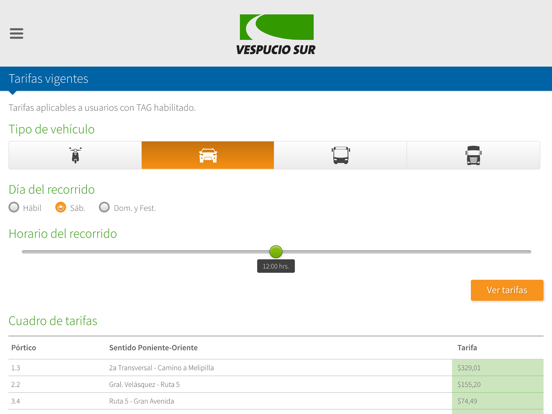This screenshot has height=414, width=552.
Task: Click the Sentido Poniente-Oriente column header
Action: click(x=153, y=348)
